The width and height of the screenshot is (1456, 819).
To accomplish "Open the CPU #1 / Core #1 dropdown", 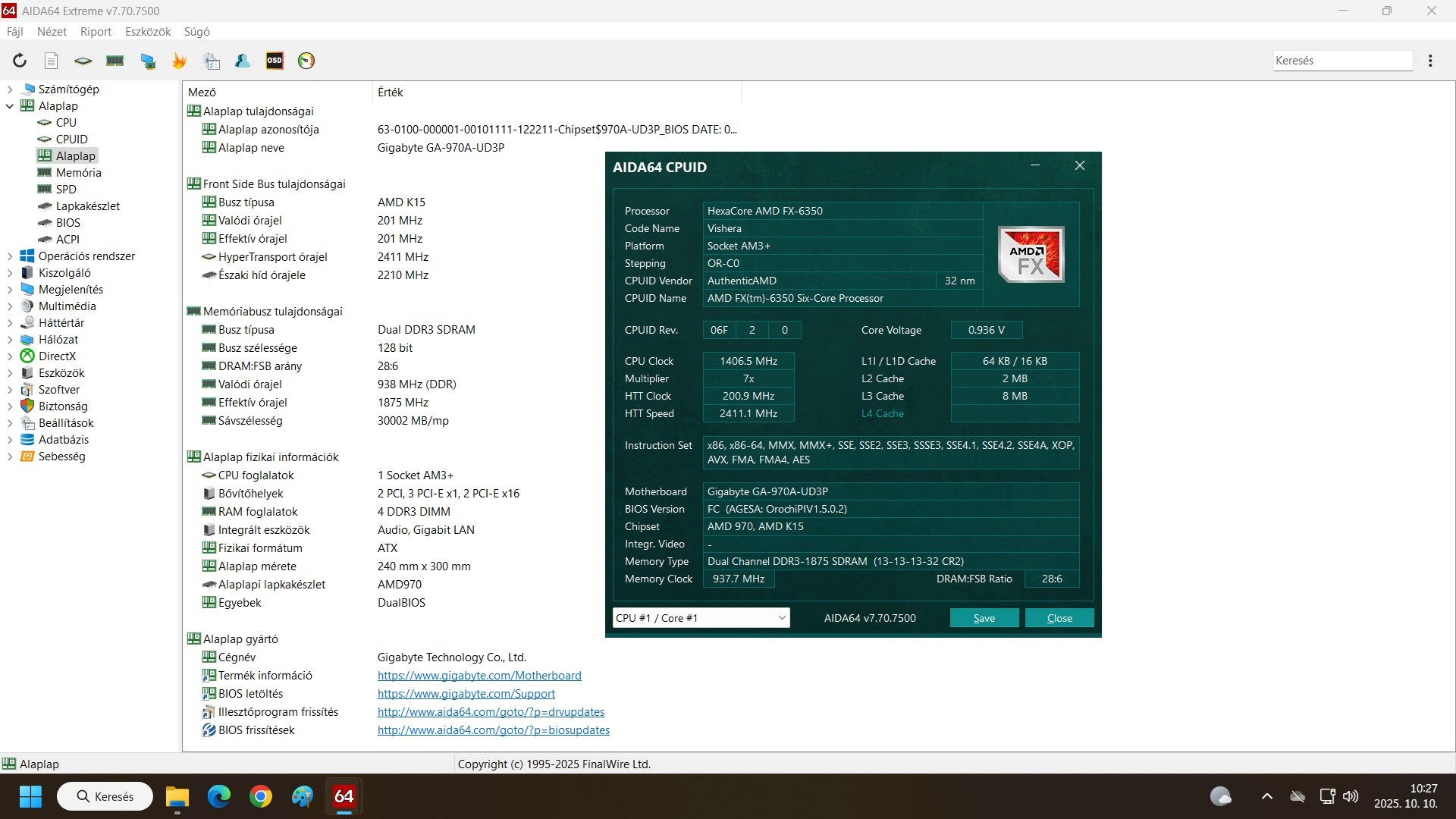I will pyautogui.click(x=701, y=618).
